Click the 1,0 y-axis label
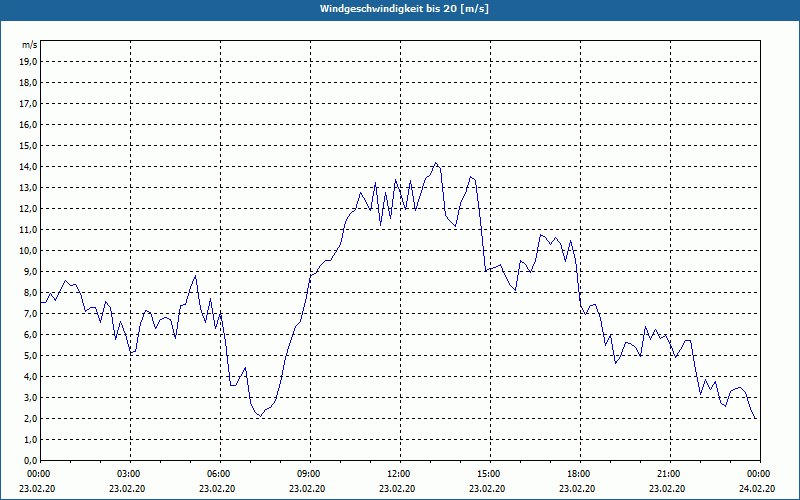Screen dimensions: 800x500 coord(31,440)
